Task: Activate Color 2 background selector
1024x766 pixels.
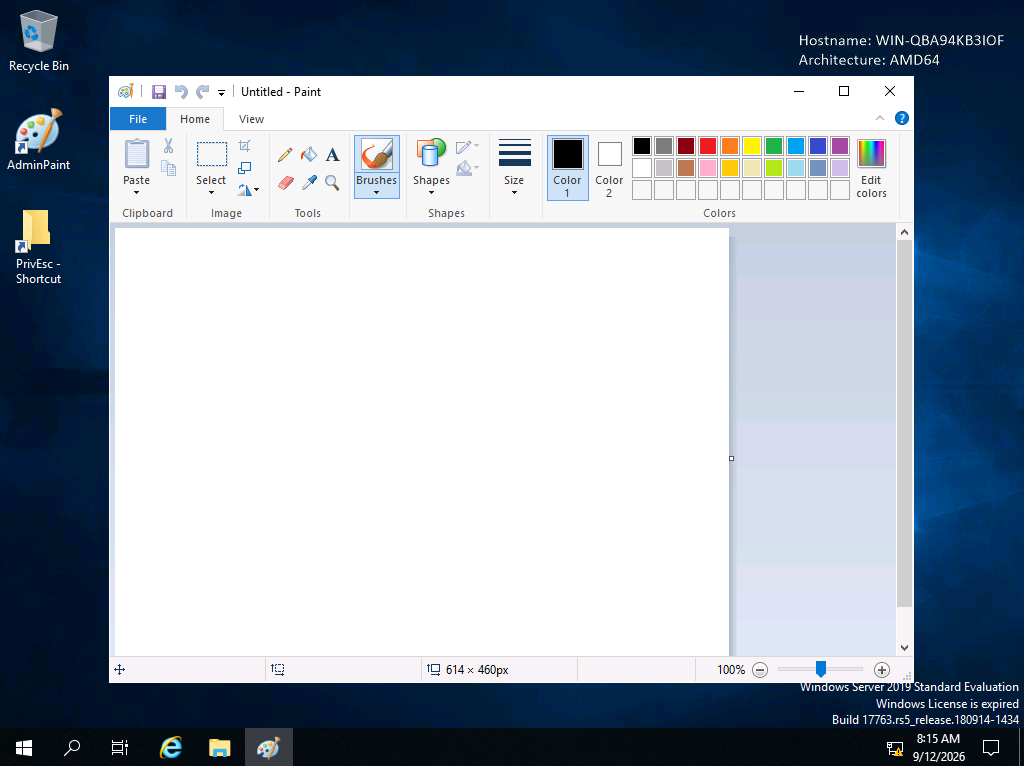Action: [x=609, y=168]
